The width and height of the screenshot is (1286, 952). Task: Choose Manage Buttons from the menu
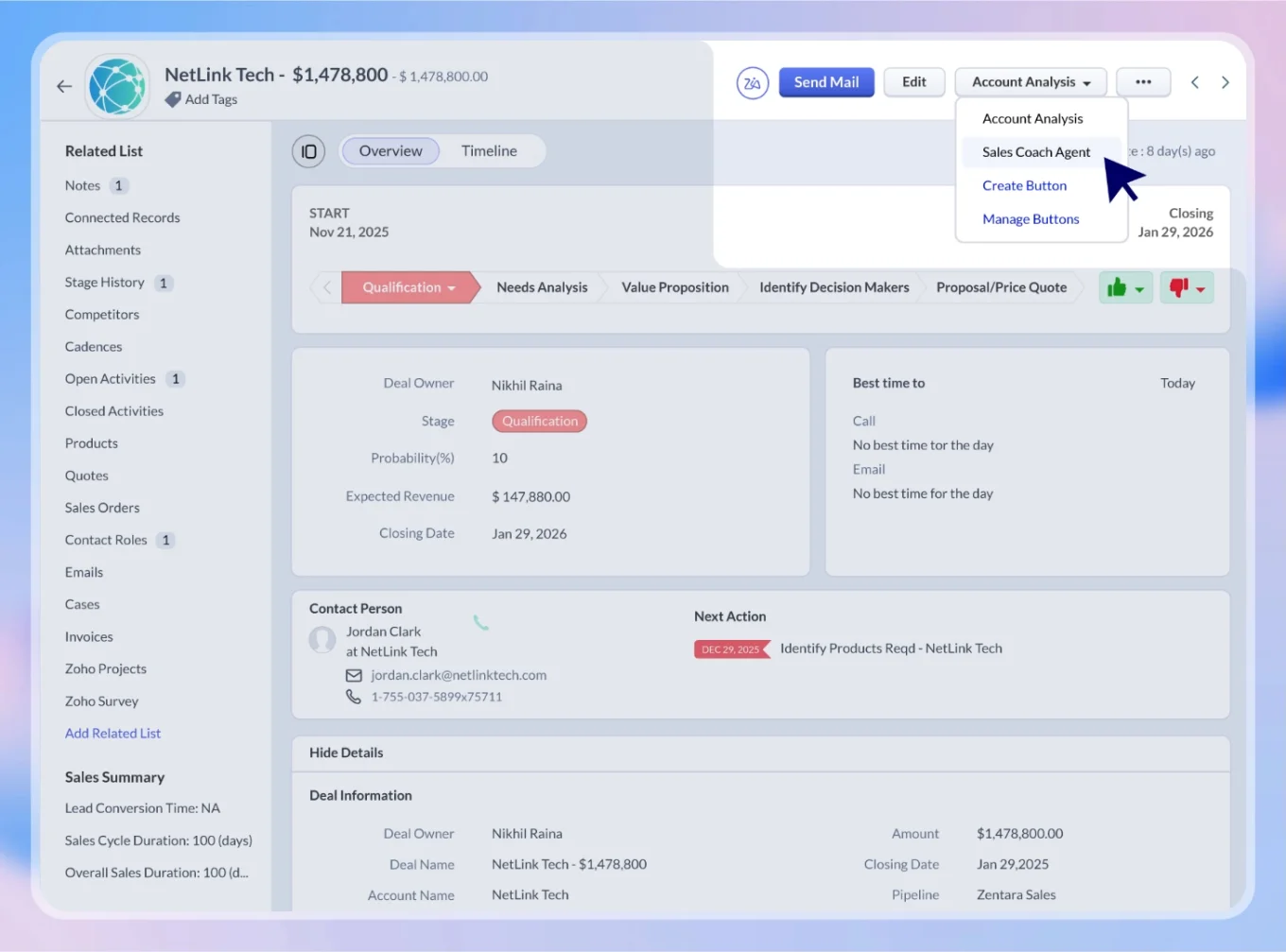click(x=1031, y=219)
